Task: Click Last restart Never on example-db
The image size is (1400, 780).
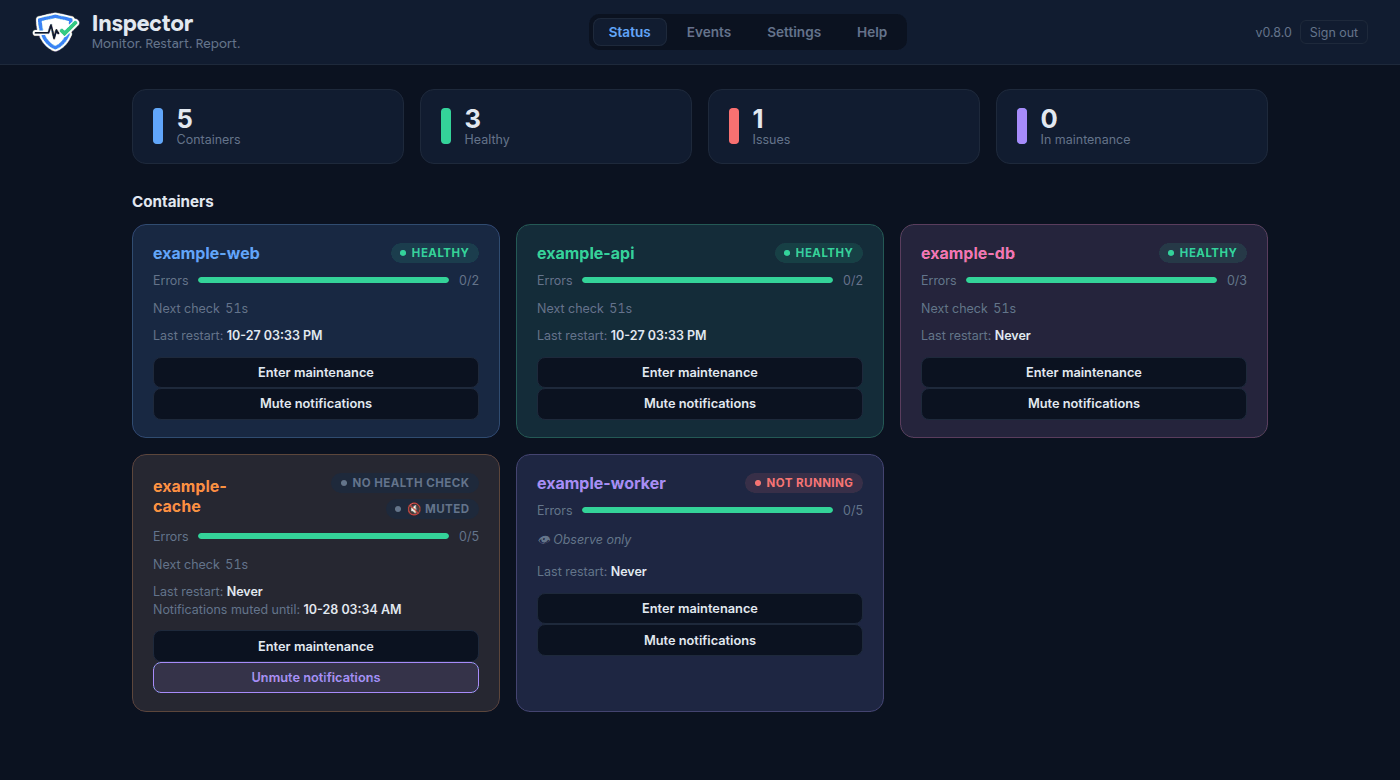Action: point(976,335)
